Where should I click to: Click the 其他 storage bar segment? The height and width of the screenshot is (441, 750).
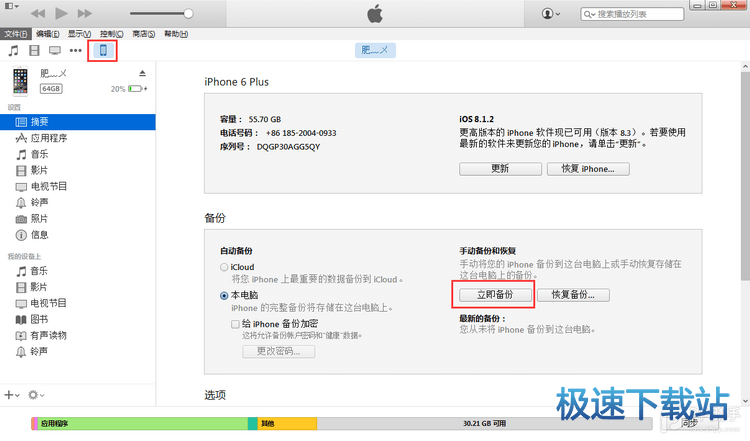[x=287, y=423]
